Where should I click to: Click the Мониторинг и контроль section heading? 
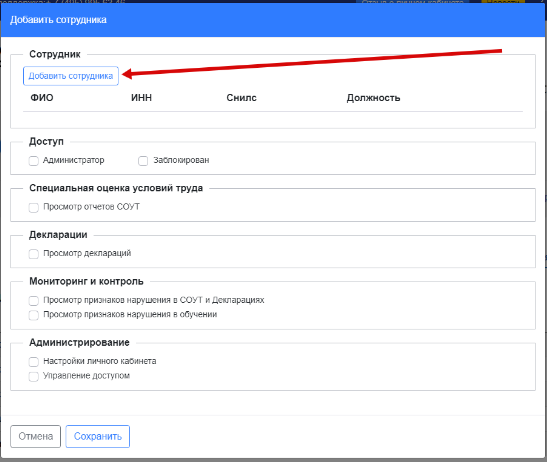[86, 281]
